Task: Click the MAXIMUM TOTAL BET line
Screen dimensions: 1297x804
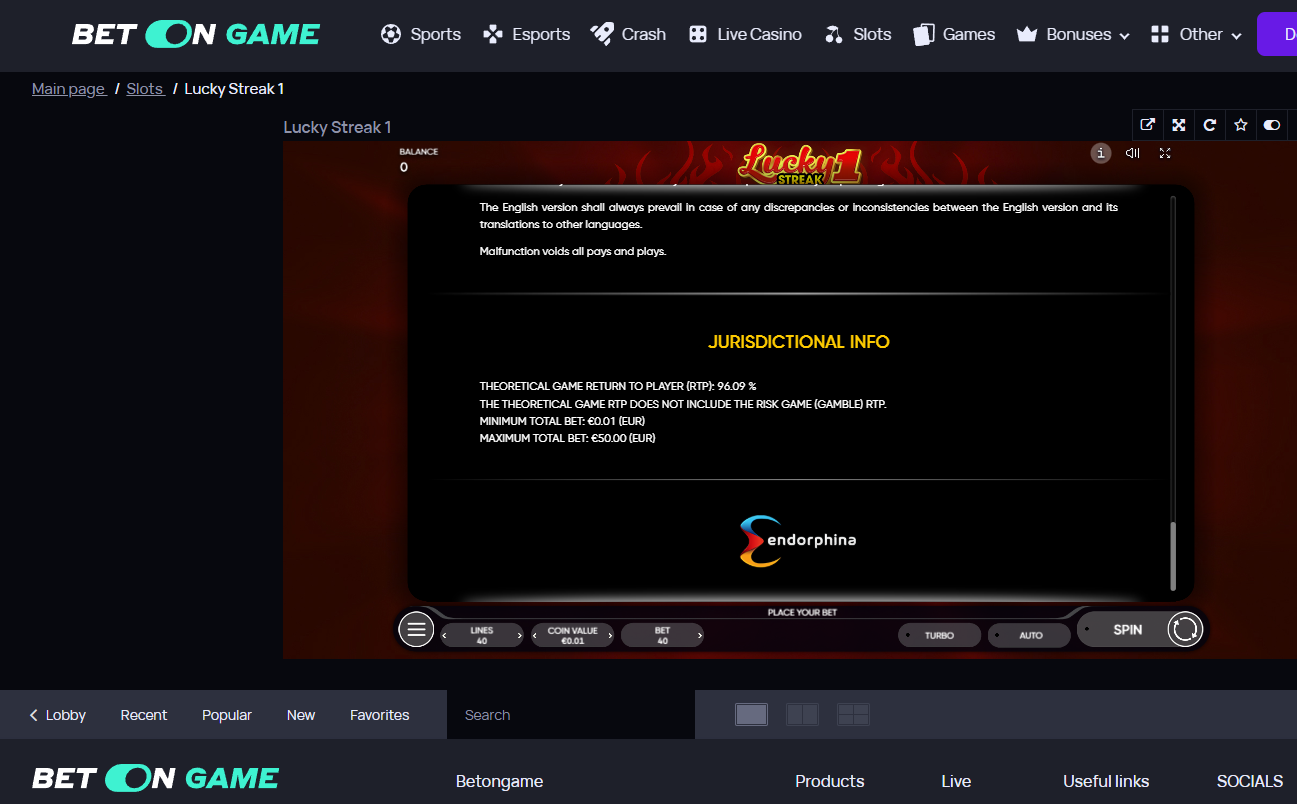Action: point(567,438)
